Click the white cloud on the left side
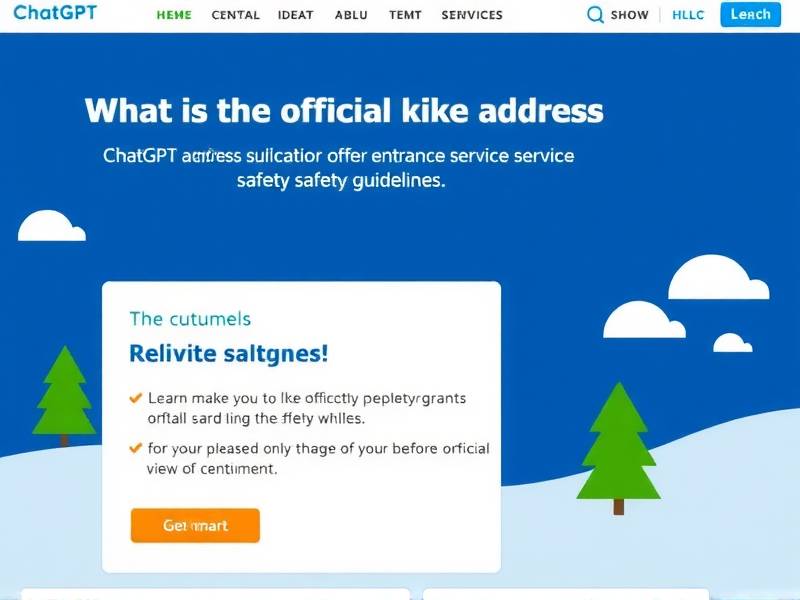The width and height of the screenshot is (800, 600). pyautogui.click(x=52, y=226)
